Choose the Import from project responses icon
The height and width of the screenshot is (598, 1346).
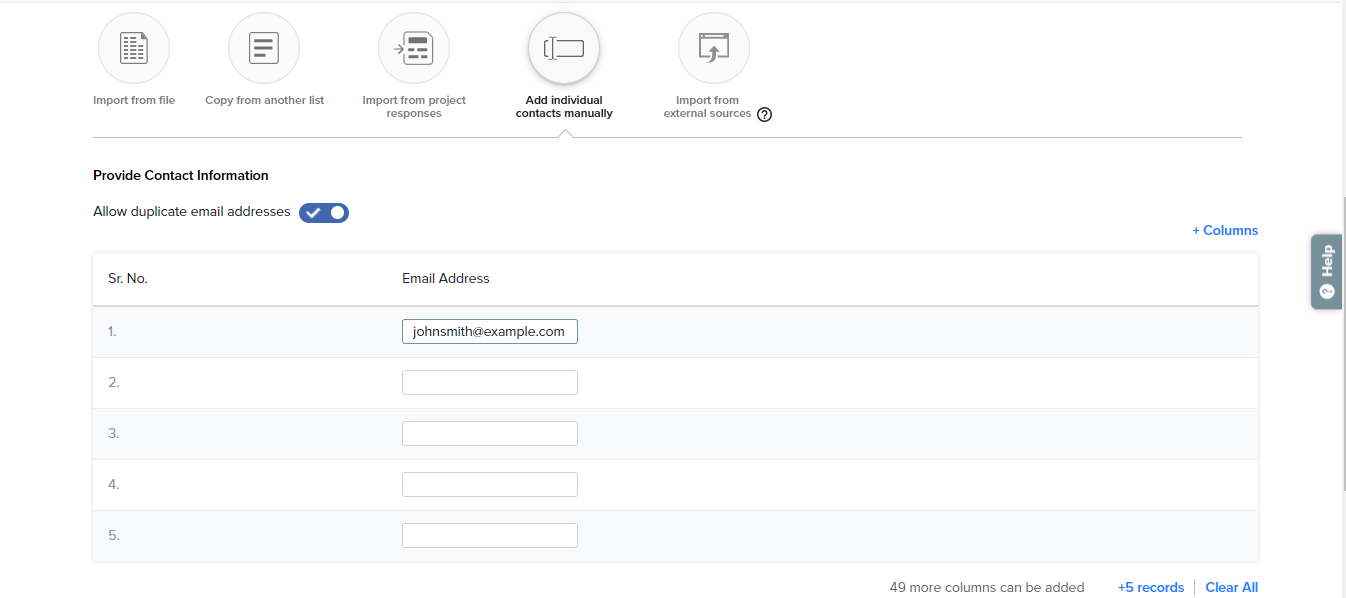coord(414,48)
